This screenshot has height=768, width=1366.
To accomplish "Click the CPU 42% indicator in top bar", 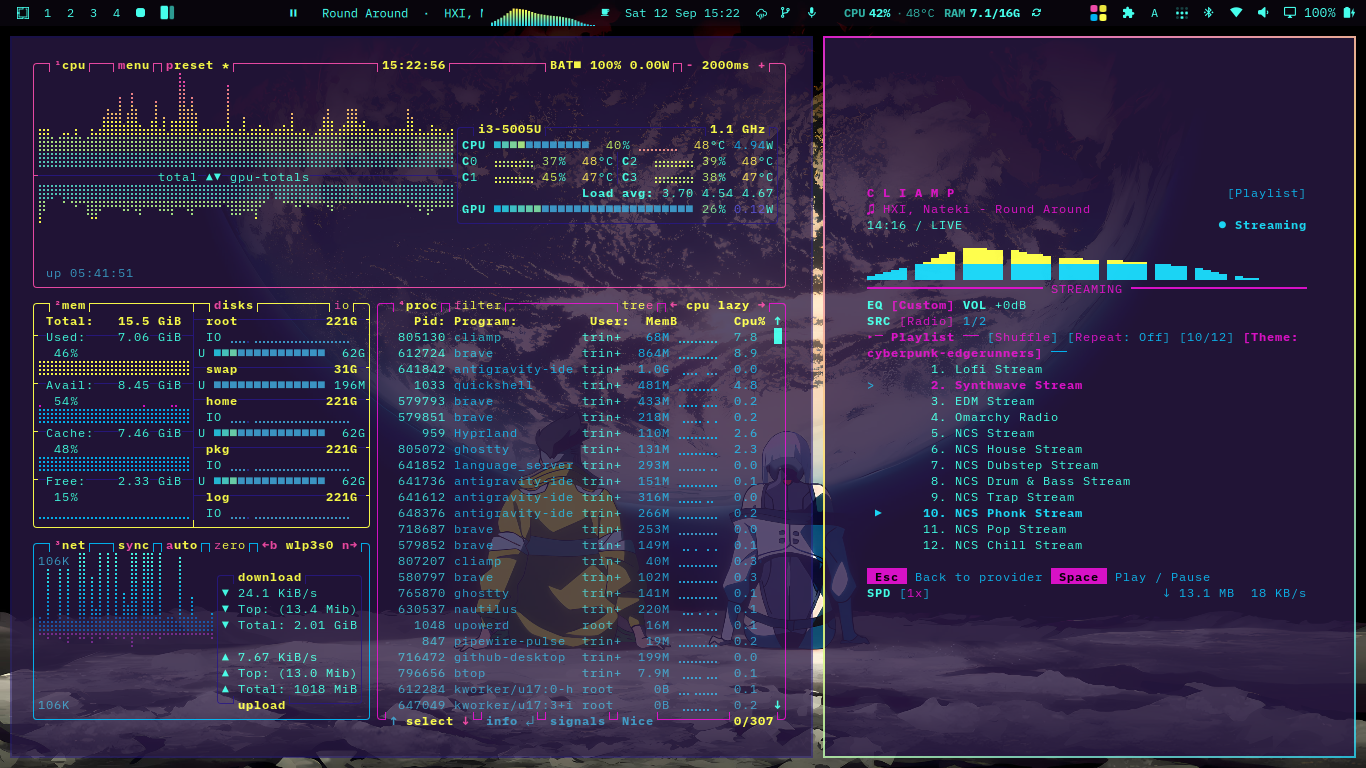I will point(867,13).
